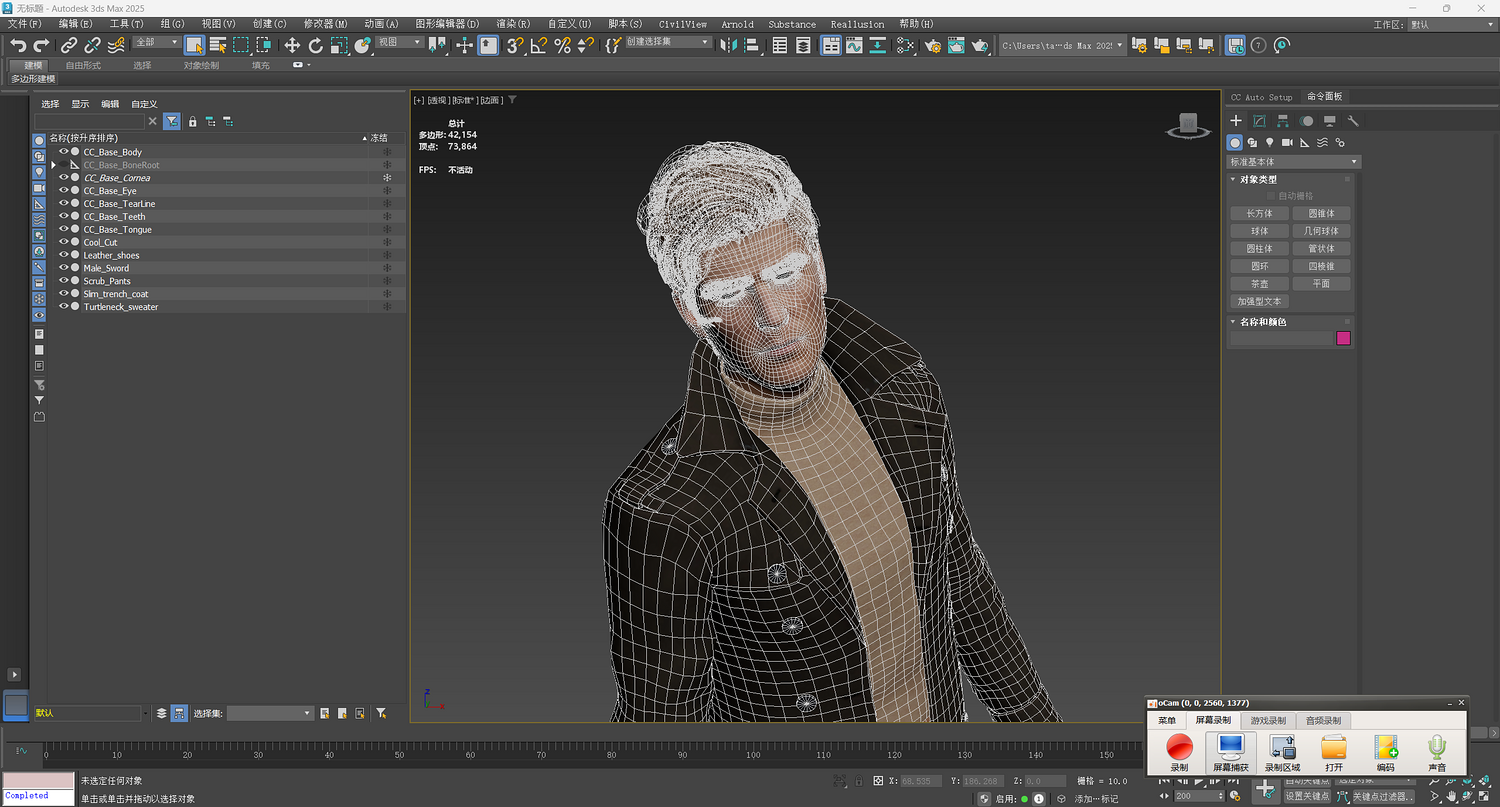This screenshot has height=807, width=1500.
Task: Open the 标准基本体 primitive type dropdown
Action: point(1294,162)
